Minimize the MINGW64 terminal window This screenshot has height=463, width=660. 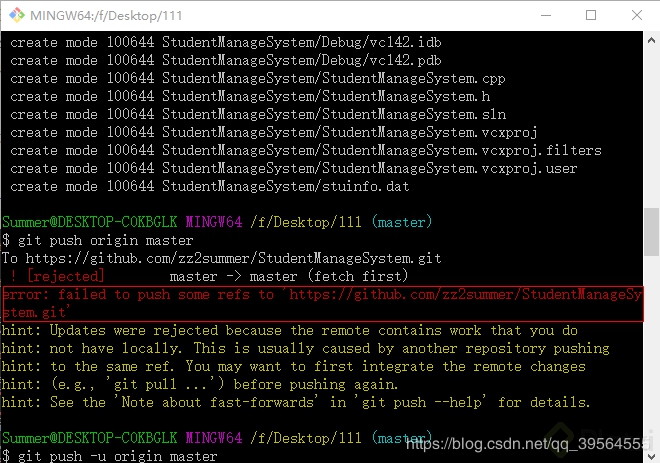[546, 16]
